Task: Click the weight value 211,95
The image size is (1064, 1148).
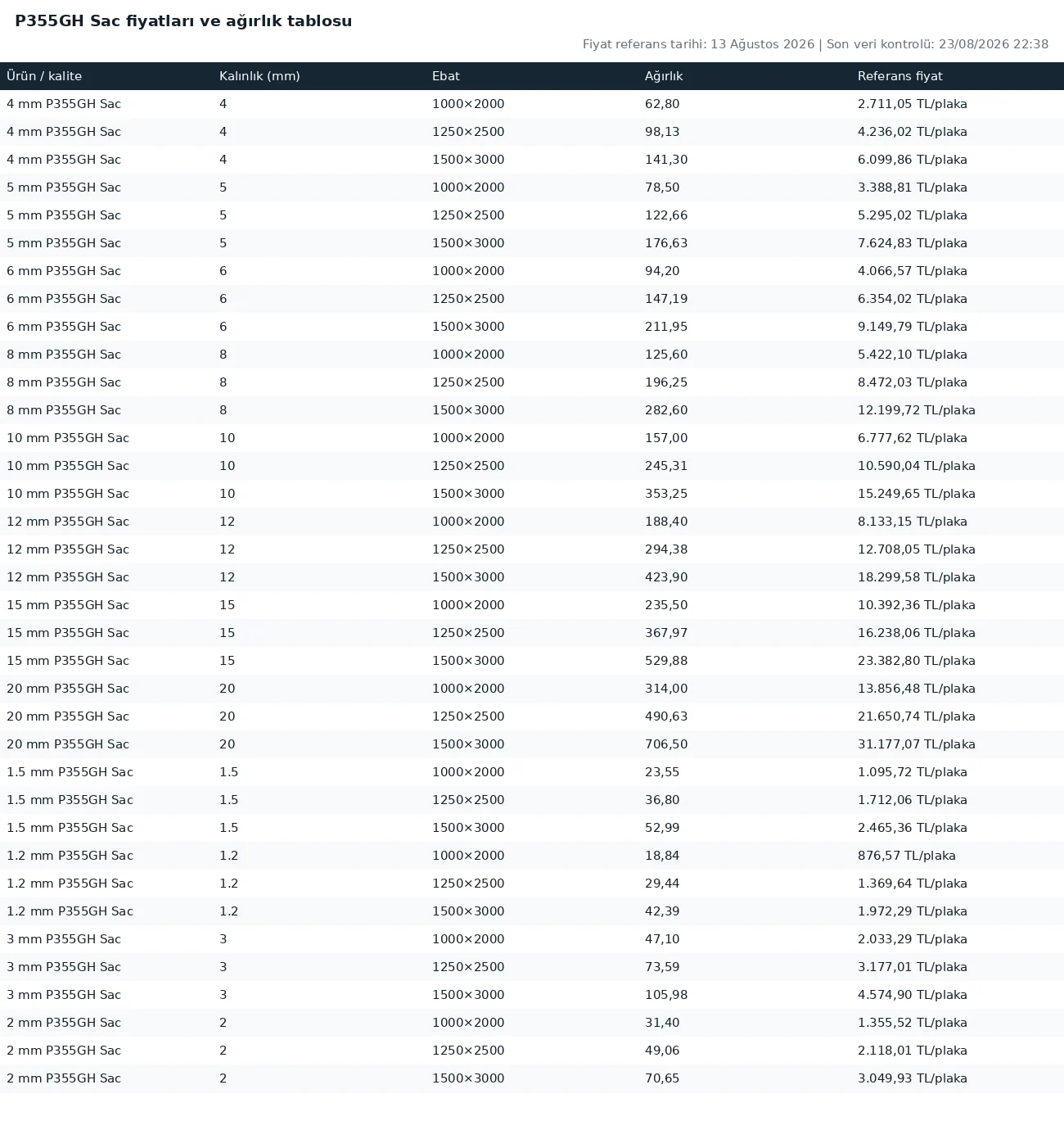Action: coord(666,327)
